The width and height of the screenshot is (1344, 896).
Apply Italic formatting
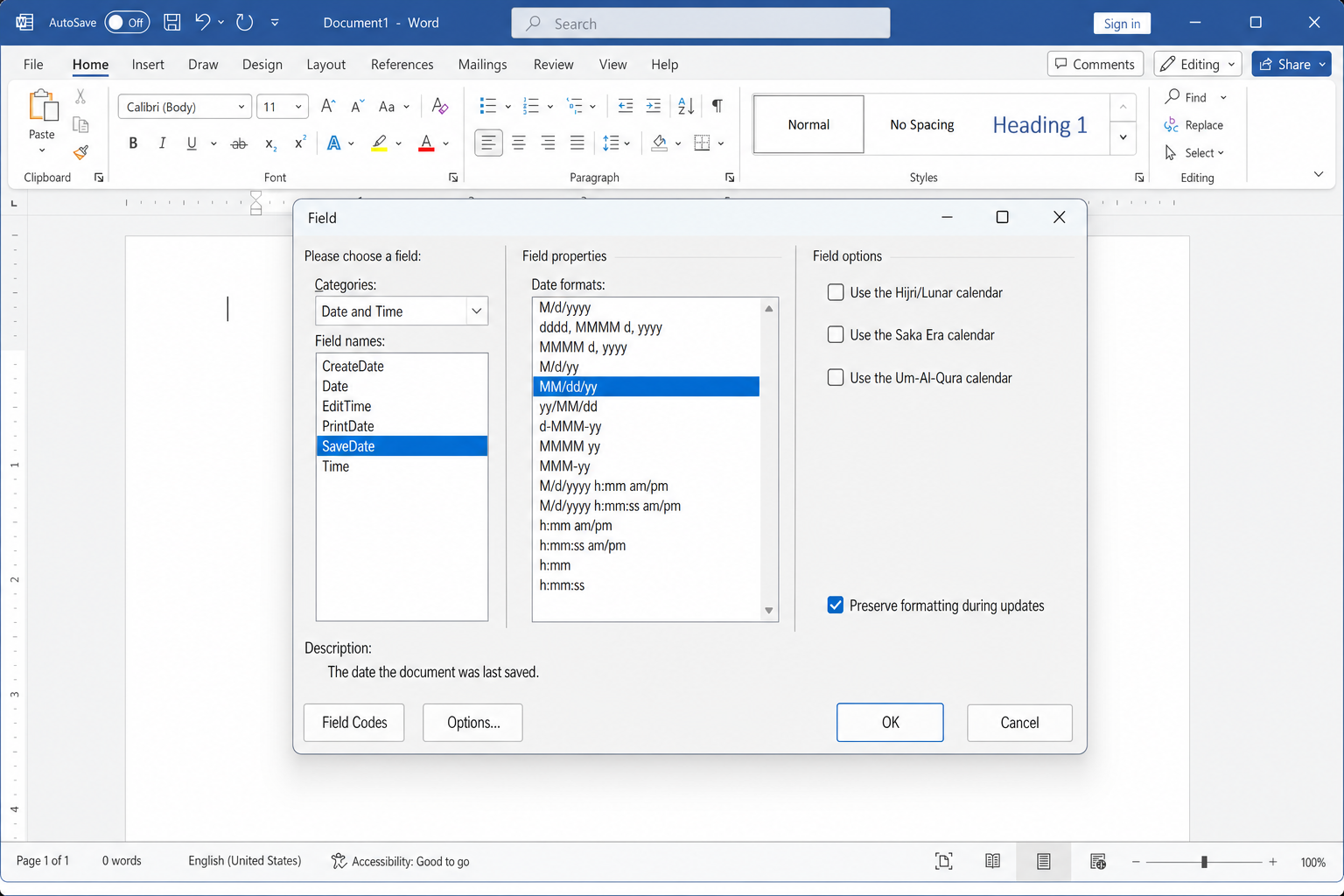[x=162, y=143]
